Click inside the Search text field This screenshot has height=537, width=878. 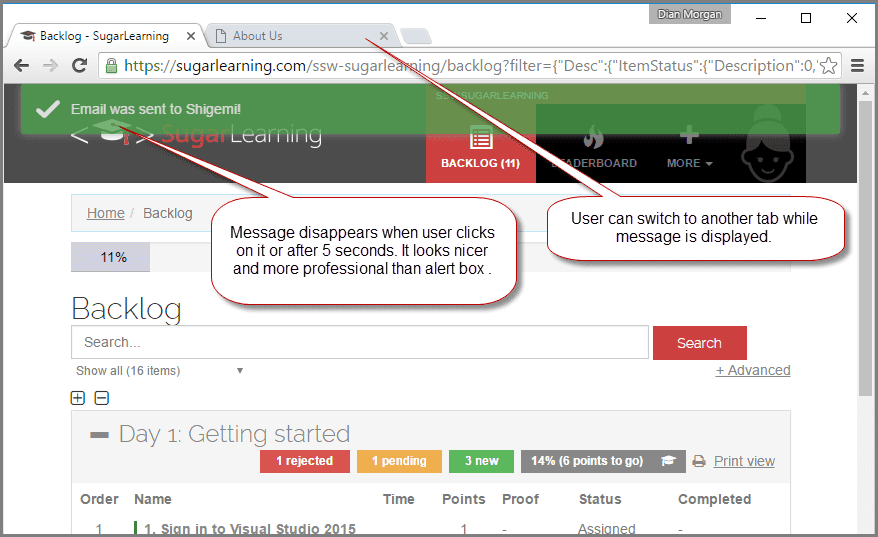click(x=359, y=342)
